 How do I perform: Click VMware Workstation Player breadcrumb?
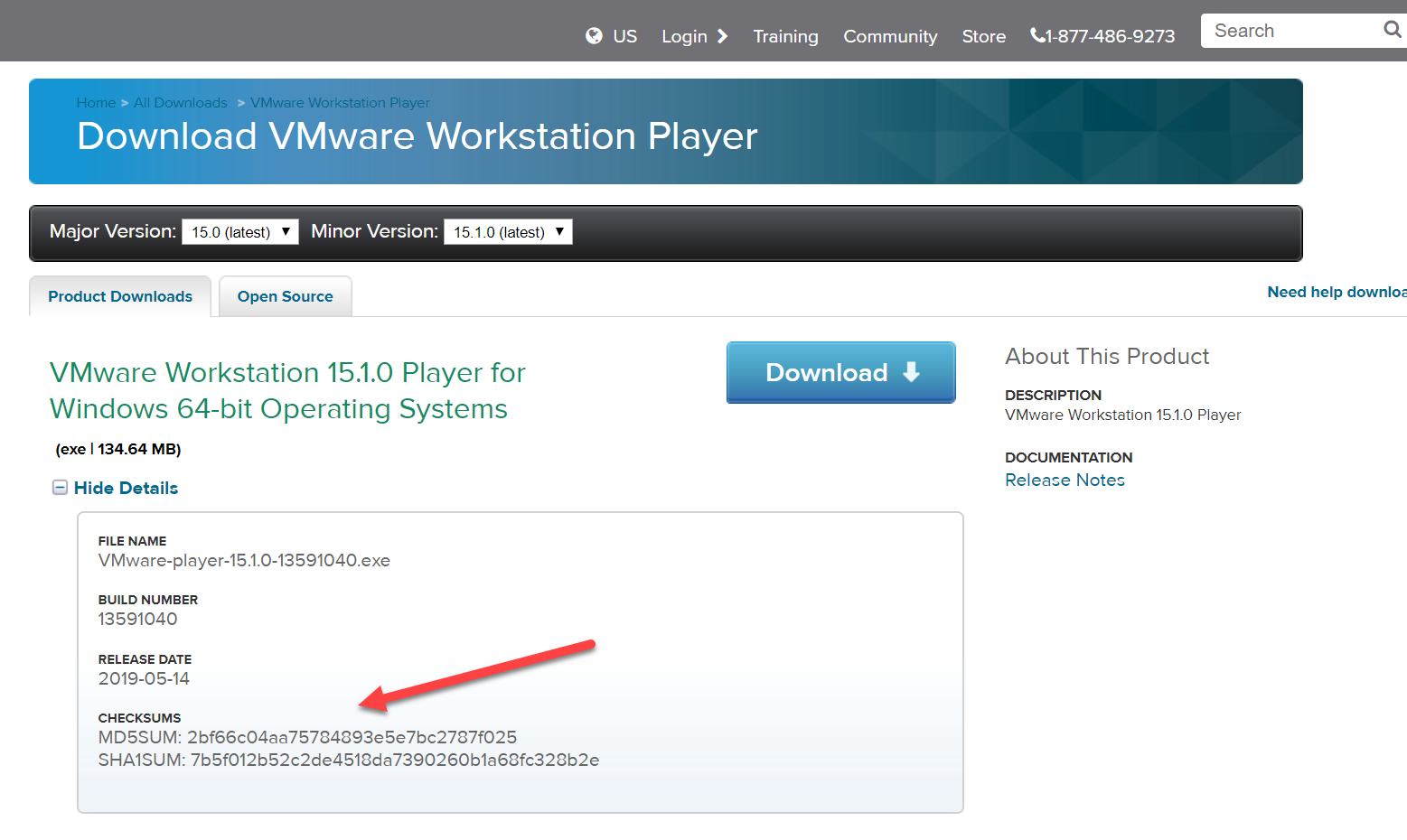point(340,103)
